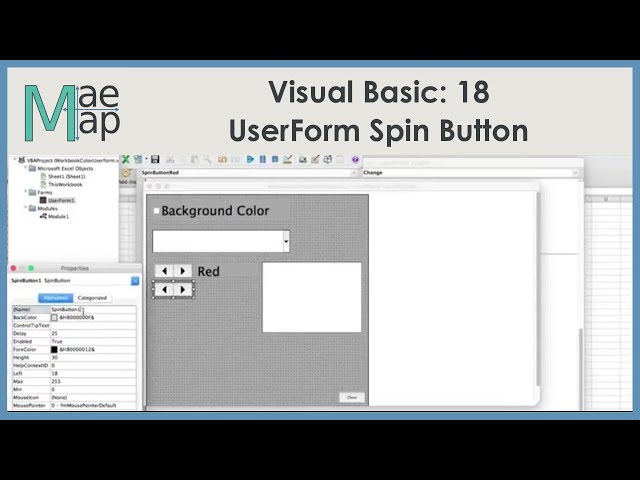
Task: Click the Close button on the UserForm
Action: click(x=352, y=397)
